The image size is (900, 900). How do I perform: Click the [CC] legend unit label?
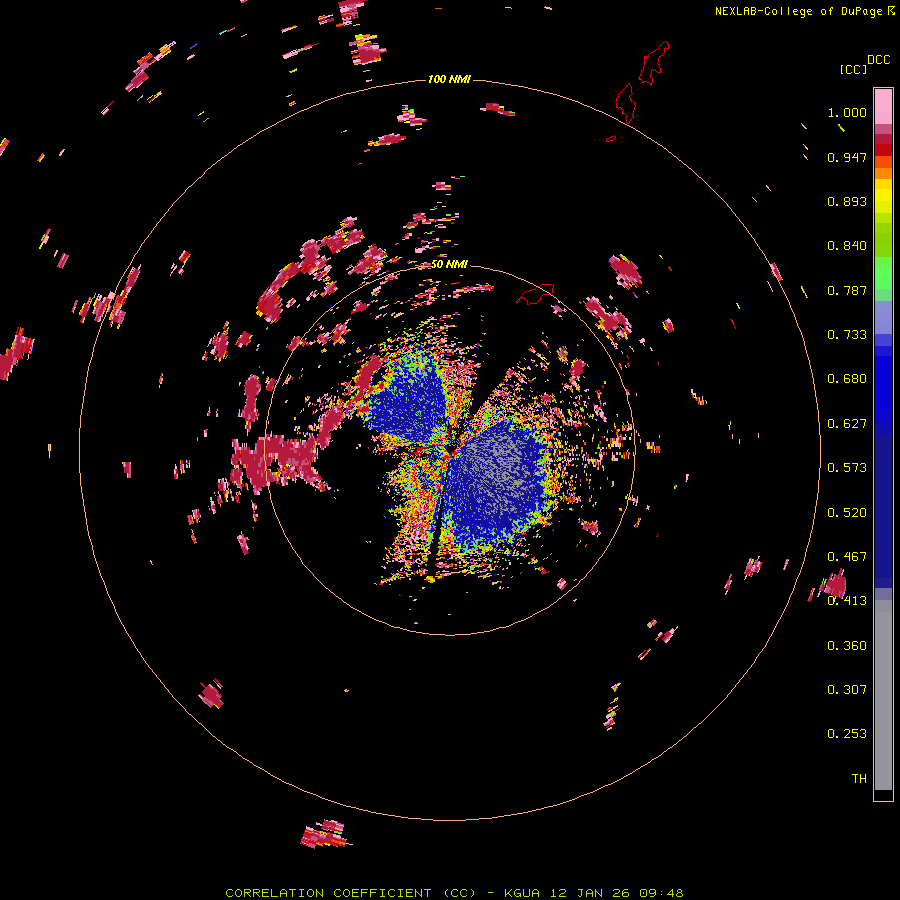[x=853, y=69]
